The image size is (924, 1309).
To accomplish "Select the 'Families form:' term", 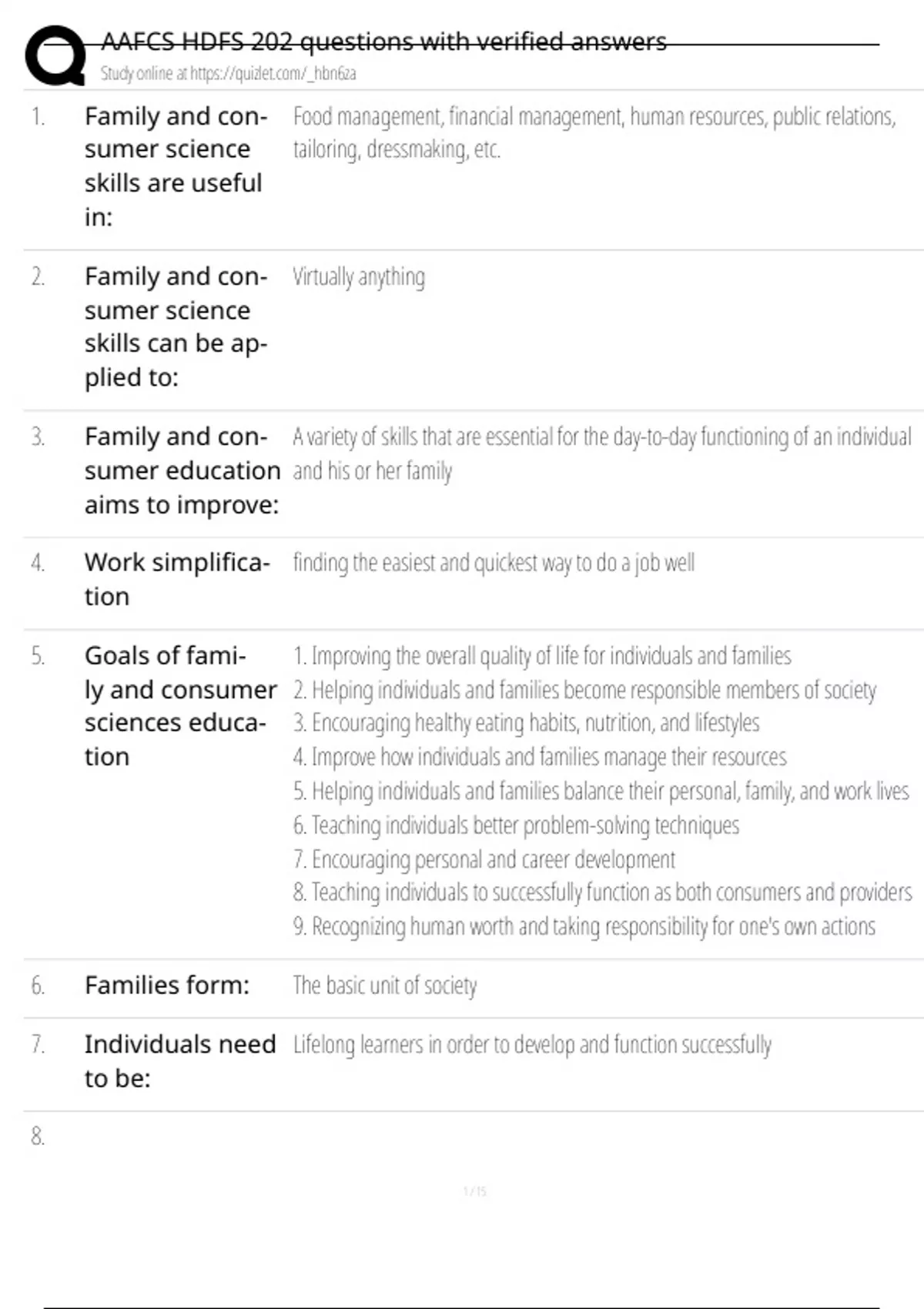I will coord(167,986).
